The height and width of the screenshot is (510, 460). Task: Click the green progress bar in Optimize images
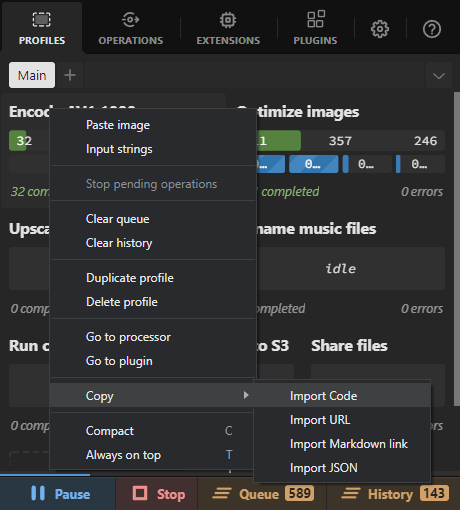278,141
